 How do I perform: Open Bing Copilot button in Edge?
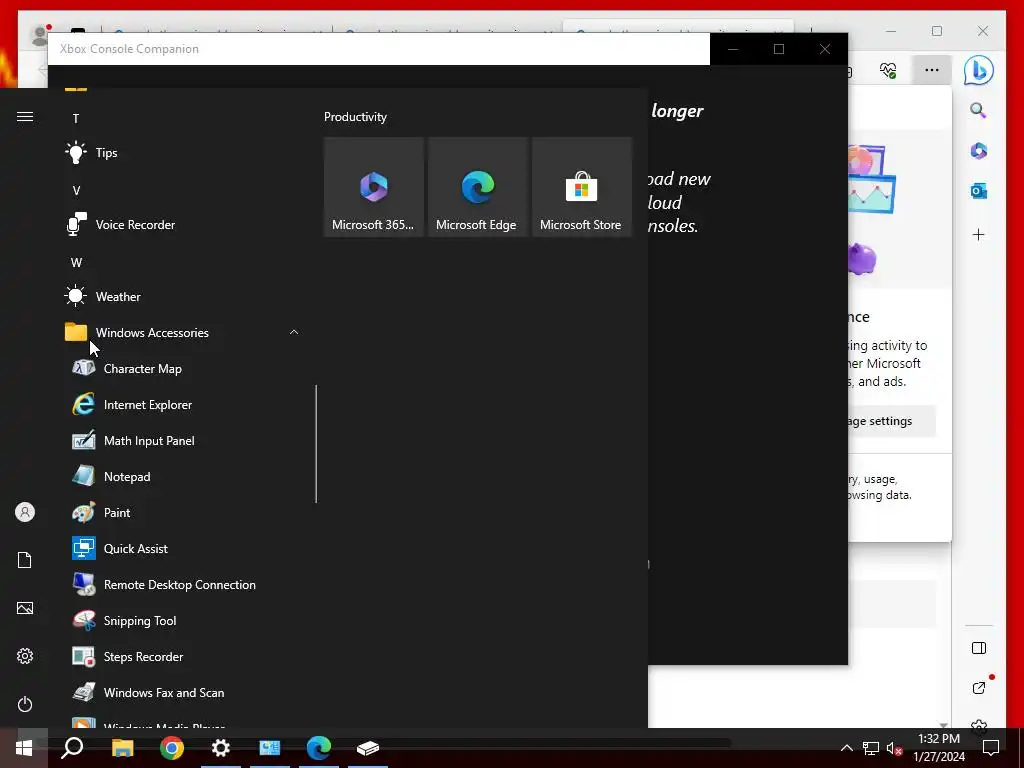coord(978,70)
